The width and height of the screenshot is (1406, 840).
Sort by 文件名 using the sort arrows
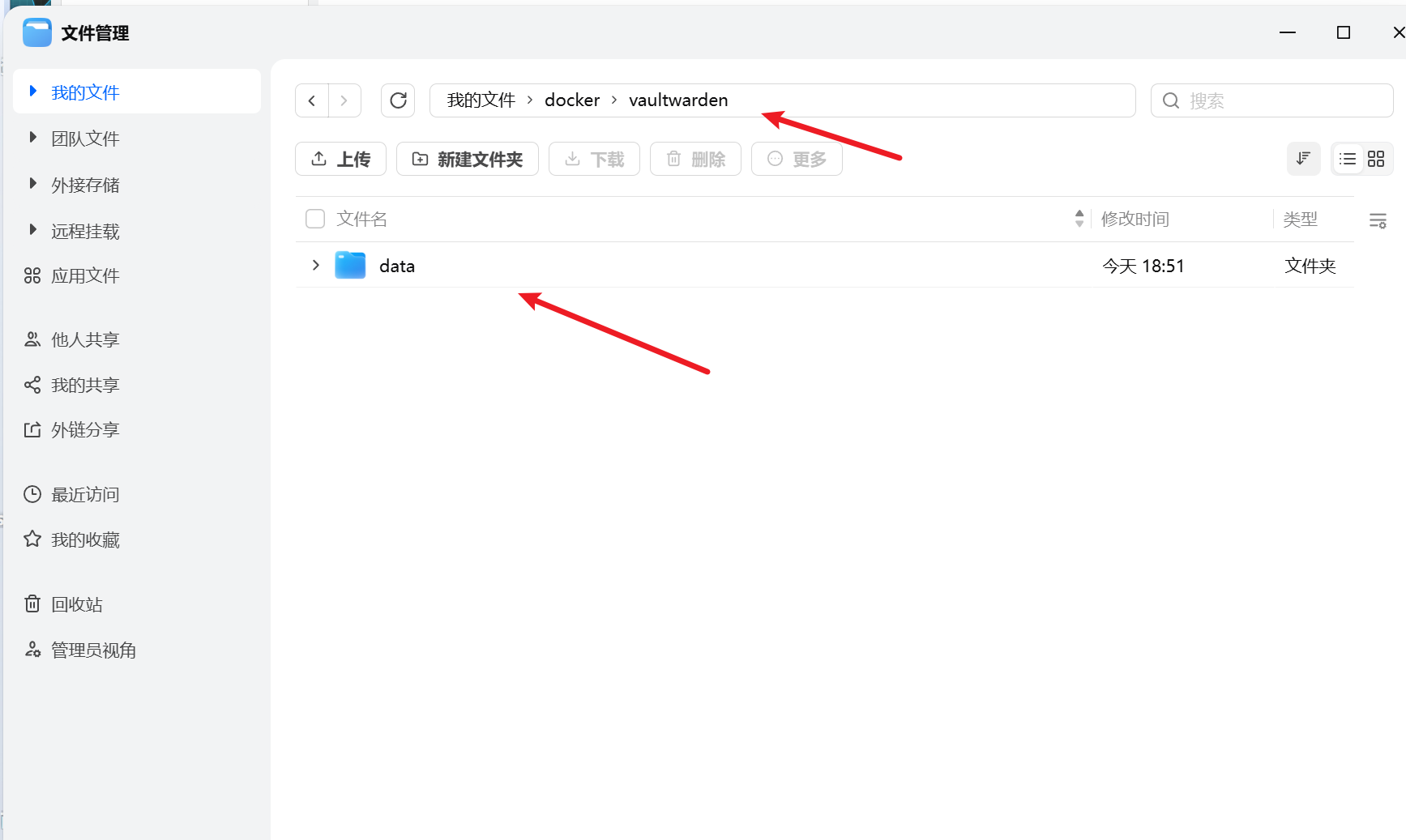point(1079,219)
